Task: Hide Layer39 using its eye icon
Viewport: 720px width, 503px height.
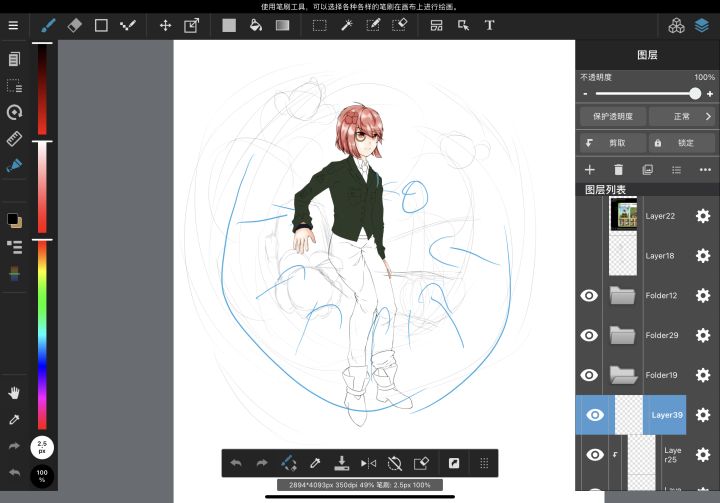Action: pyautogui.click(x=595, y=415)
